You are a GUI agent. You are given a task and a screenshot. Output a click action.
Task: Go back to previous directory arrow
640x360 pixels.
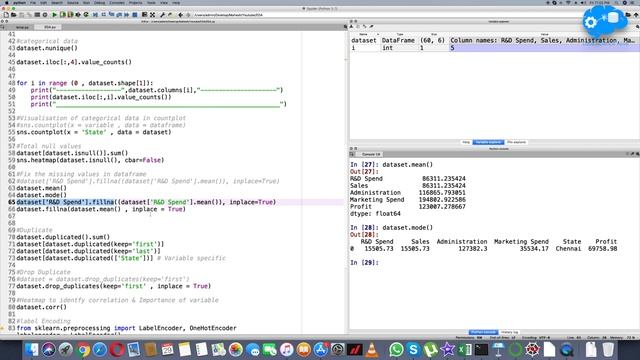click(x=180, y=15)
